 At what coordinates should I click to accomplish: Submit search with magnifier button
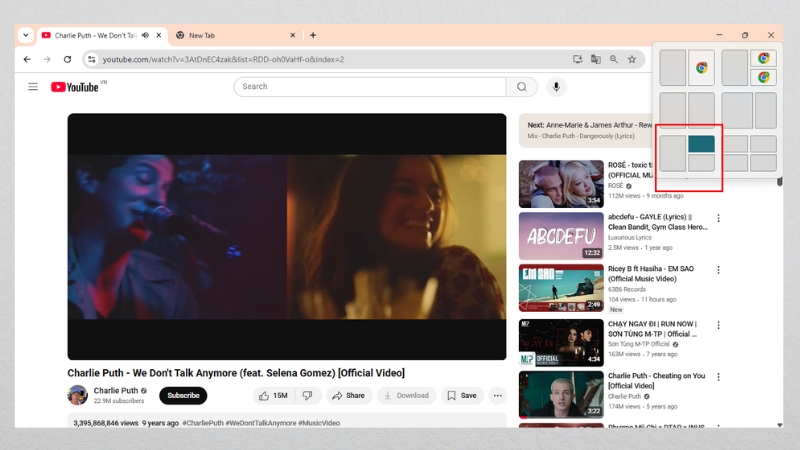point(521,87)
